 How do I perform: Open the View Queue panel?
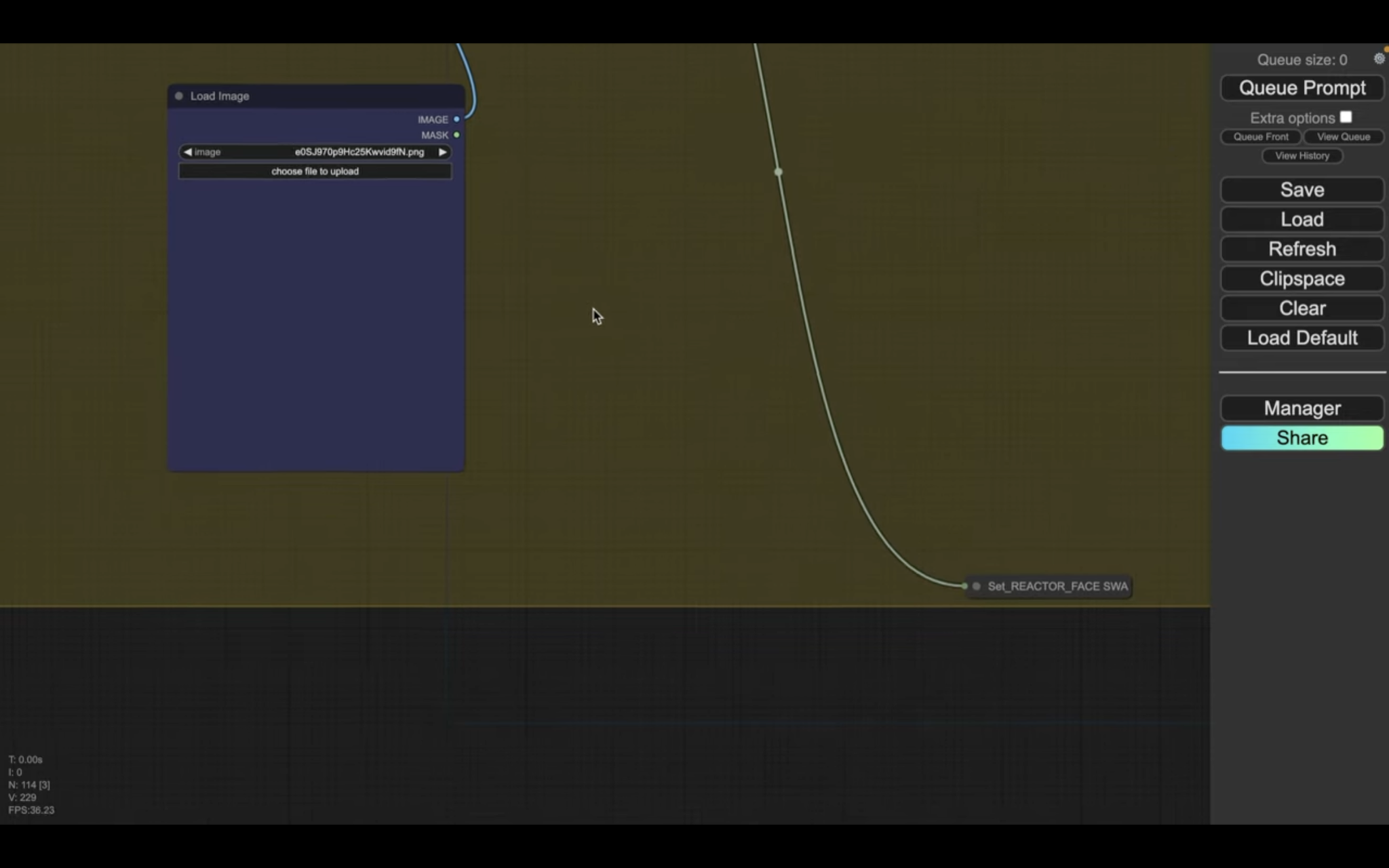[x=1343, y=137]
